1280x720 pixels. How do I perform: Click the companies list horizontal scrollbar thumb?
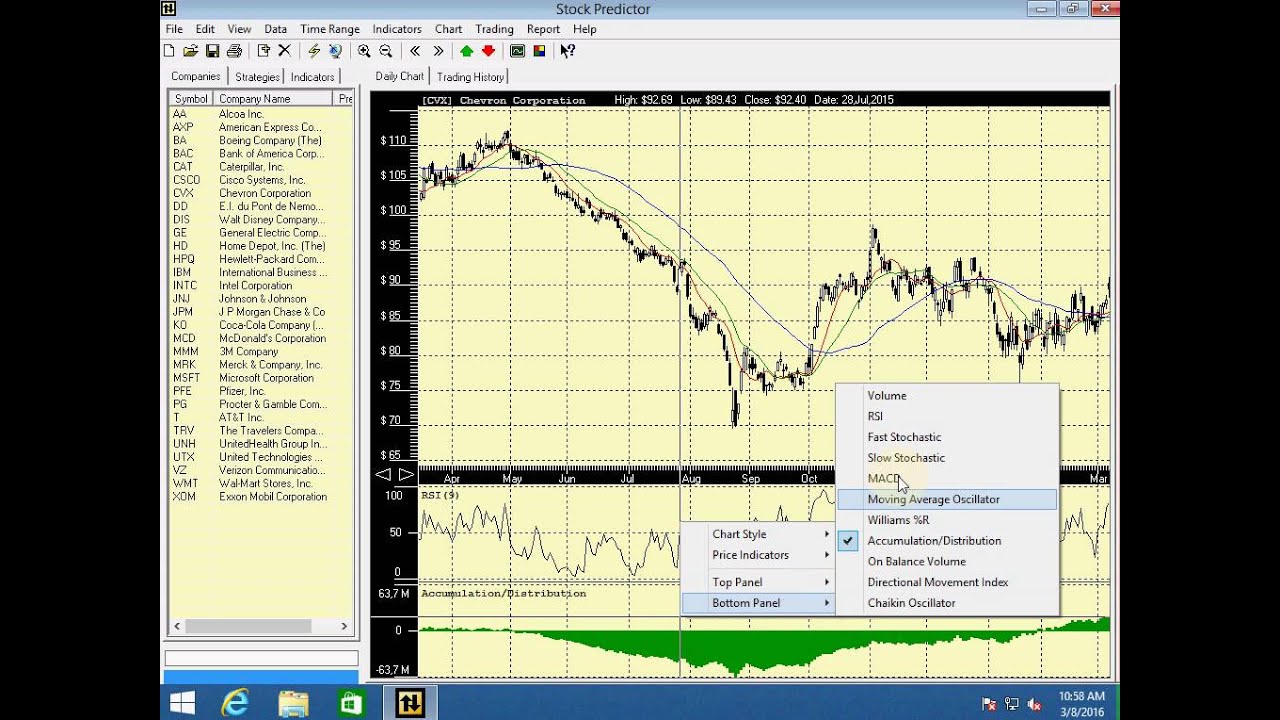(x=248, y=626)
